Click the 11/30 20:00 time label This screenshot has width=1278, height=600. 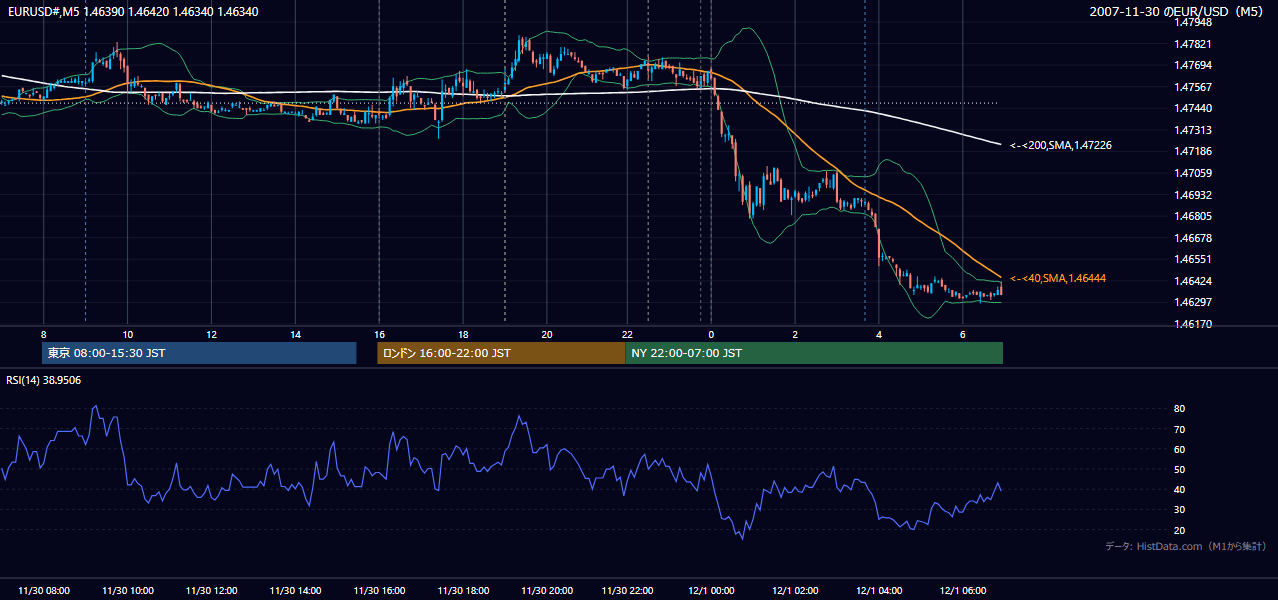click(x=547, y=591)
